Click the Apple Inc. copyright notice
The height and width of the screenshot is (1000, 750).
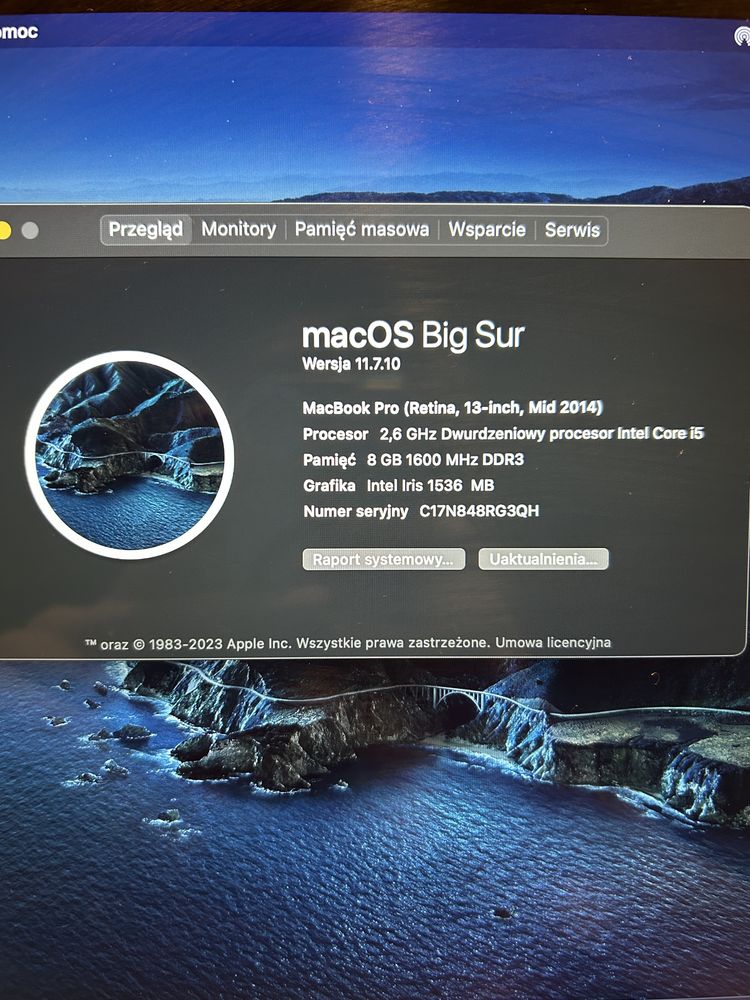[x=287, y=643]
